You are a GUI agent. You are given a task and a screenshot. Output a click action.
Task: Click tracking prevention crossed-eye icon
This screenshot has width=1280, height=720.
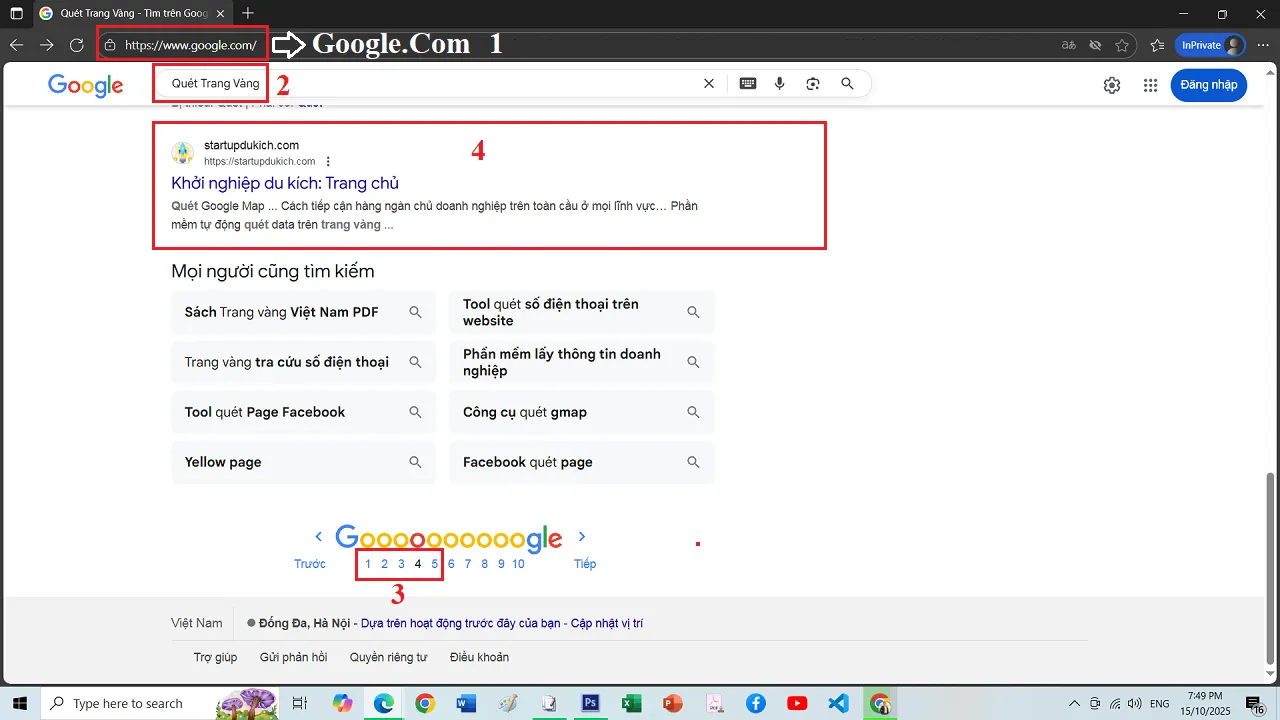(1095, 45)
